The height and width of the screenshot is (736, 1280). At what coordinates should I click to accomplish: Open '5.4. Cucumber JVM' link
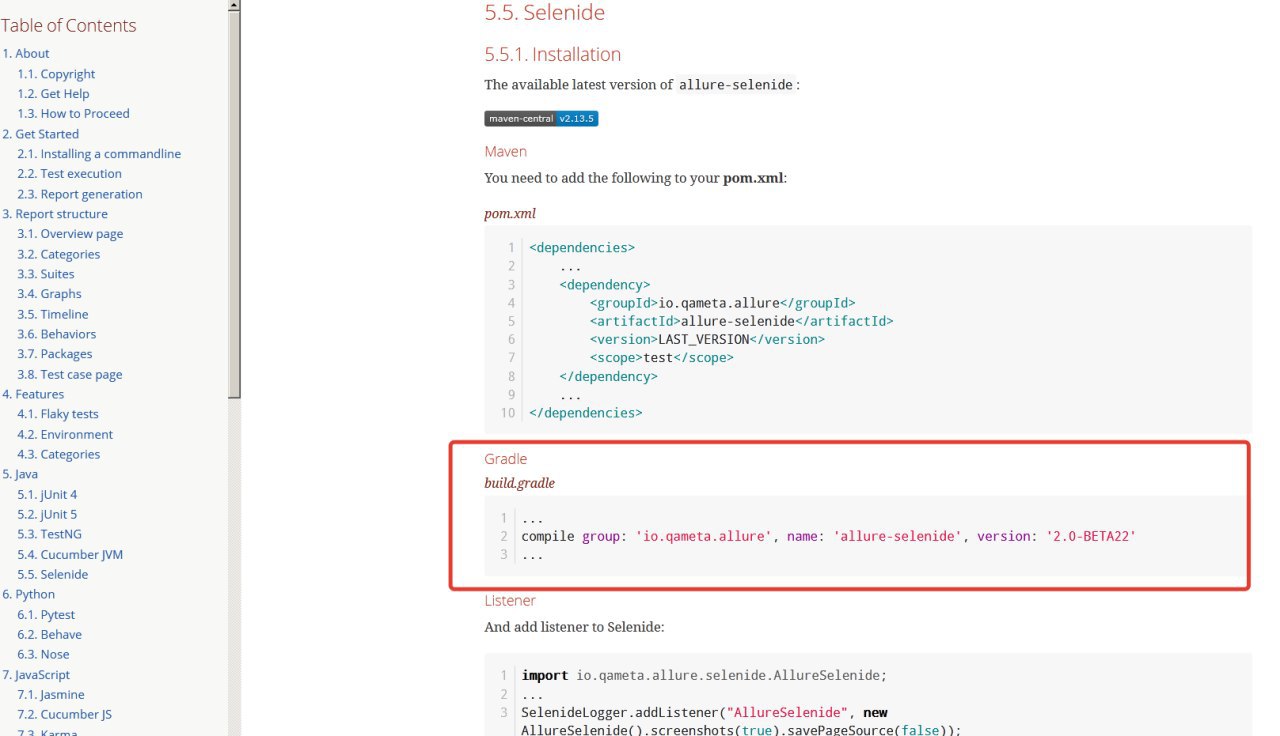click(x=70, y=554)
